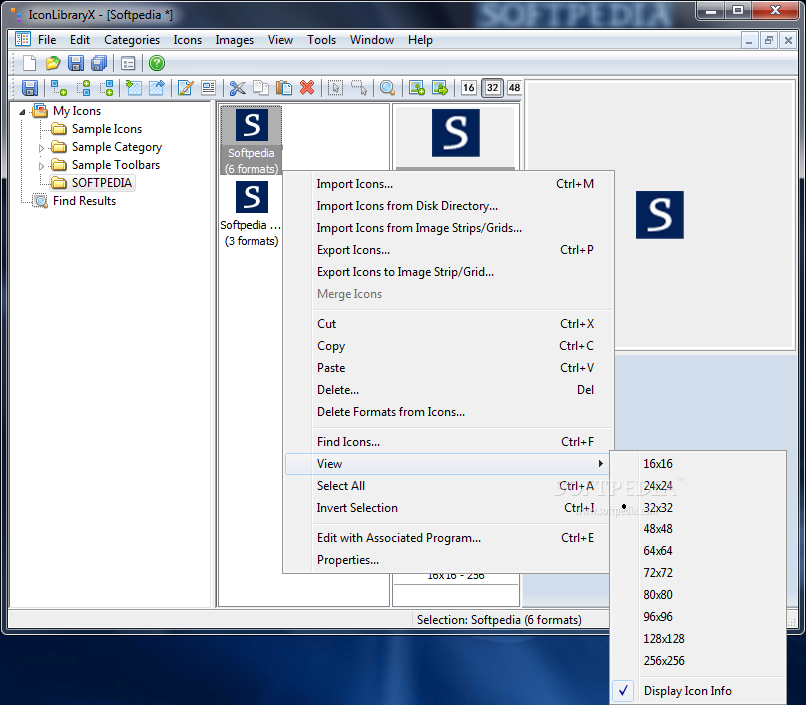The image size is (806, 705).
Task: Click the New library blank page icon
Action: pyautogui.click(x=29, y=63)
